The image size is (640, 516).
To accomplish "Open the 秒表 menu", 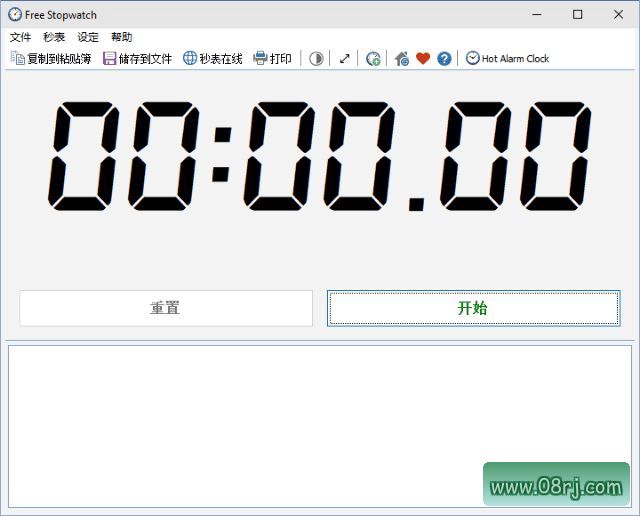I will pyautogui.click(x=54, y=37).
